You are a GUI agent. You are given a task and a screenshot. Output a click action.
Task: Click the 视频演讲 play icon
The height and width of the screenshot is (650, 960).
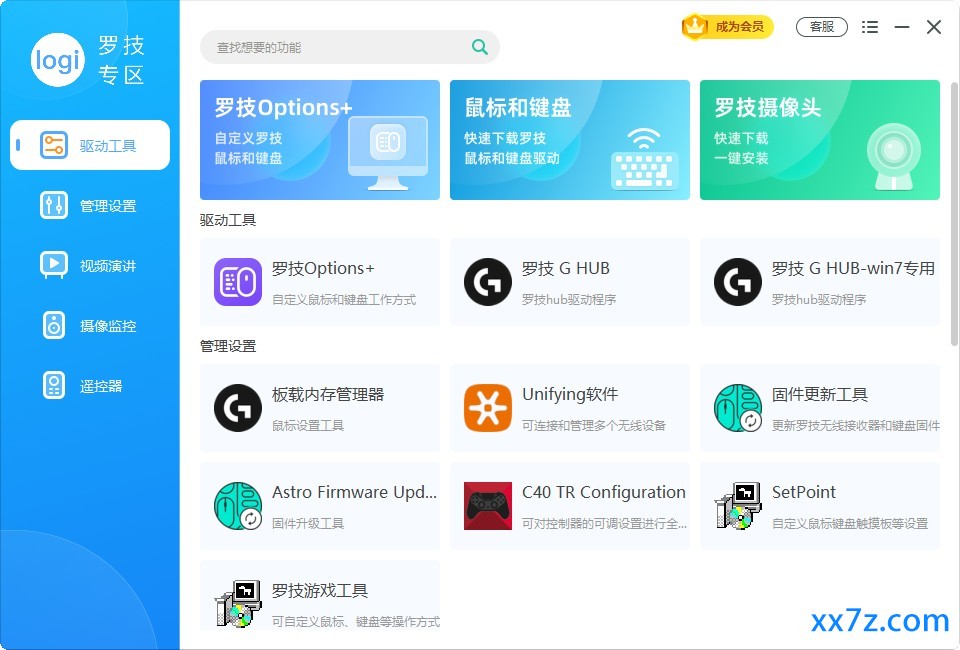coord(54,265)
